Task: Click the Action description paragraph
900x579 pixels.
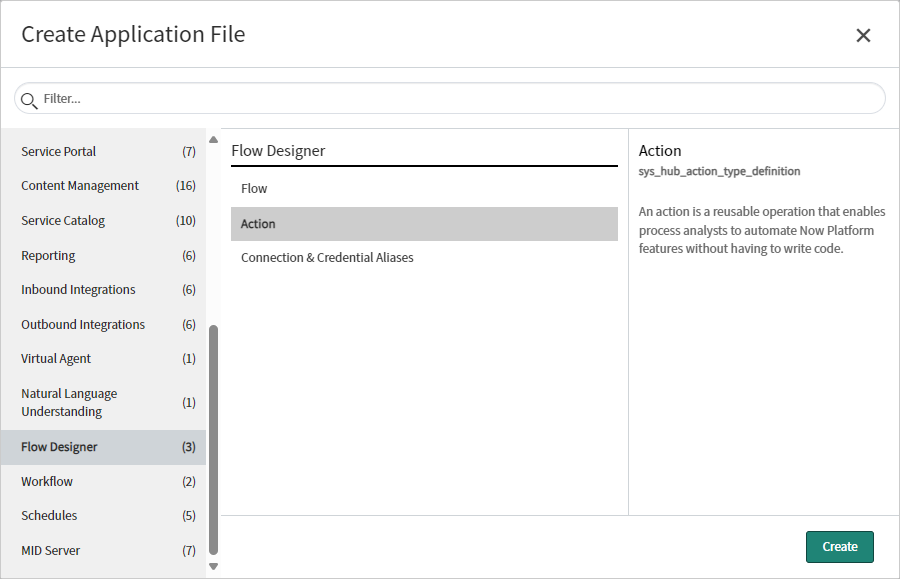Action: pos(762,230)
